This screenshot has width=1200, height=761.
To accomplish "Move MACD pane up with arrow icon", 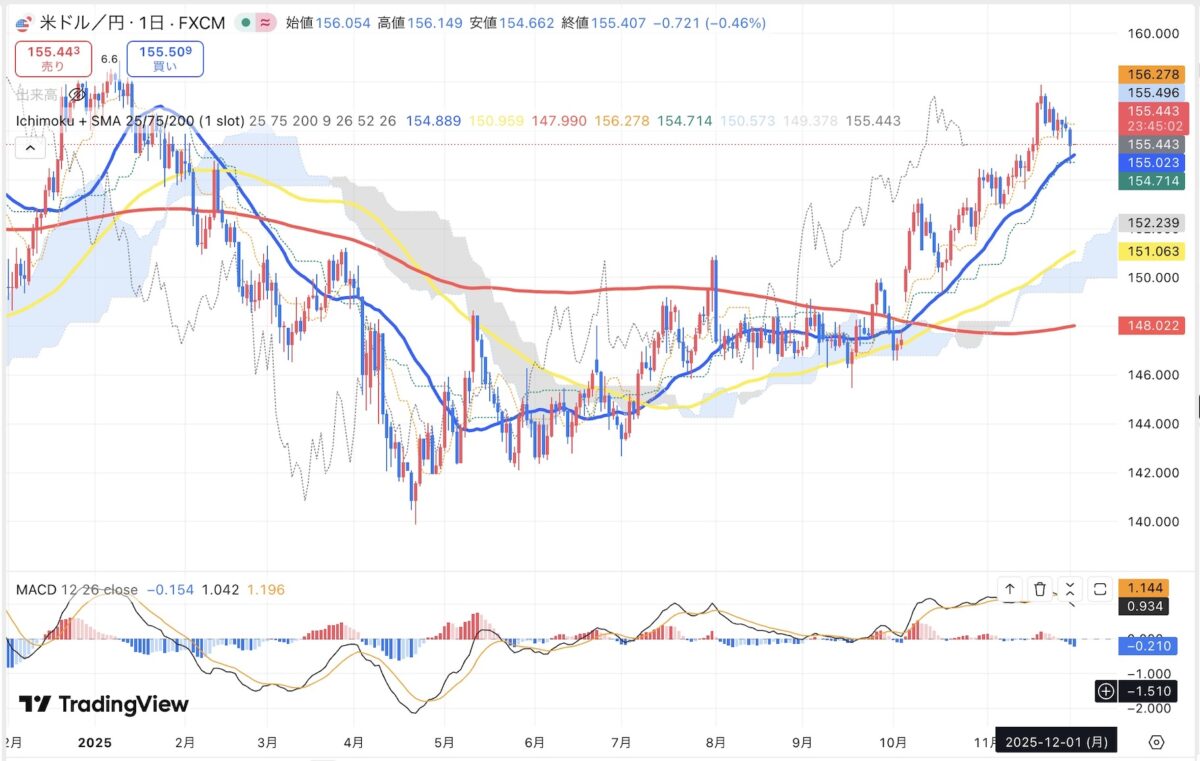I will [1010, 589].
